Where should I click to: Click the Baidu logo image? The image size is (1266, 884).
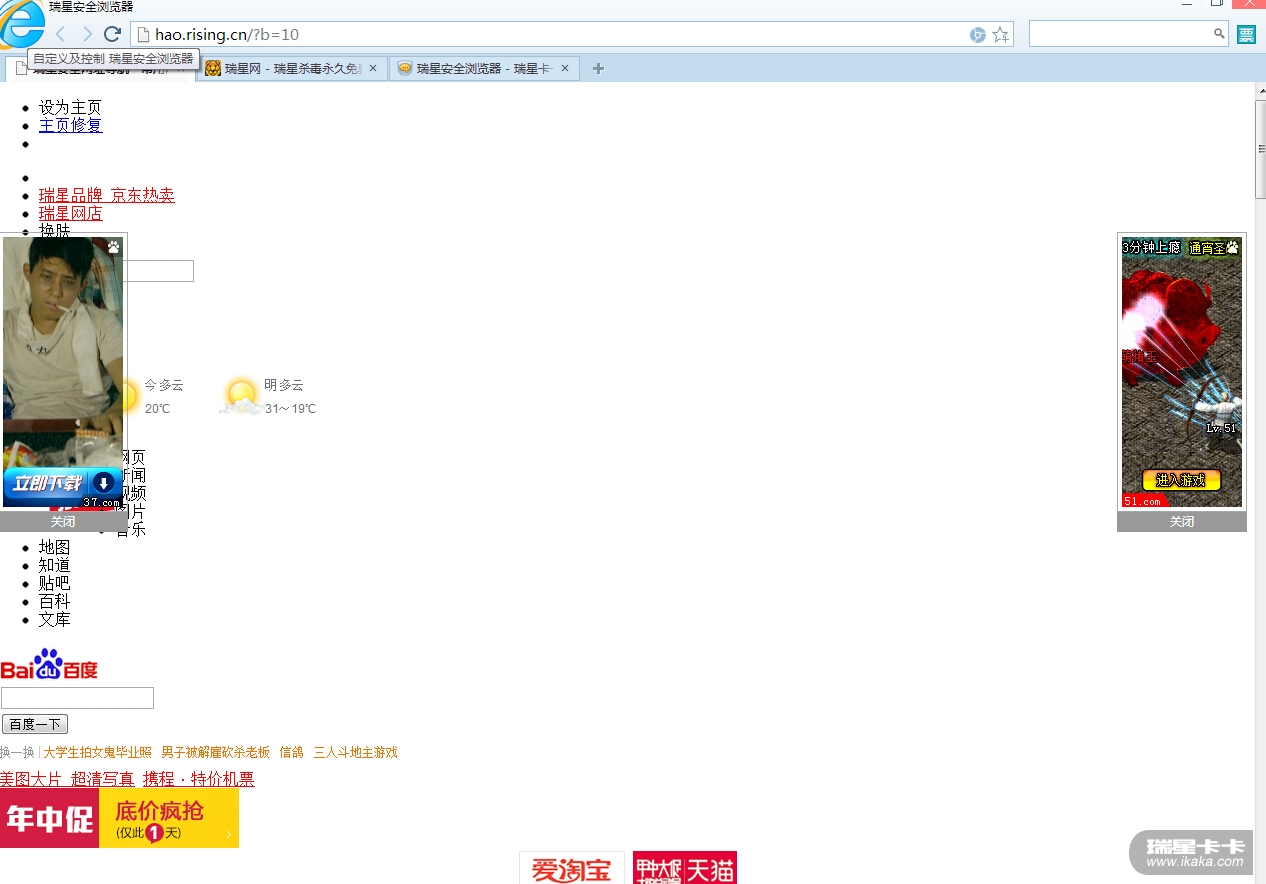pyautogui.click(x=49, y=664)
